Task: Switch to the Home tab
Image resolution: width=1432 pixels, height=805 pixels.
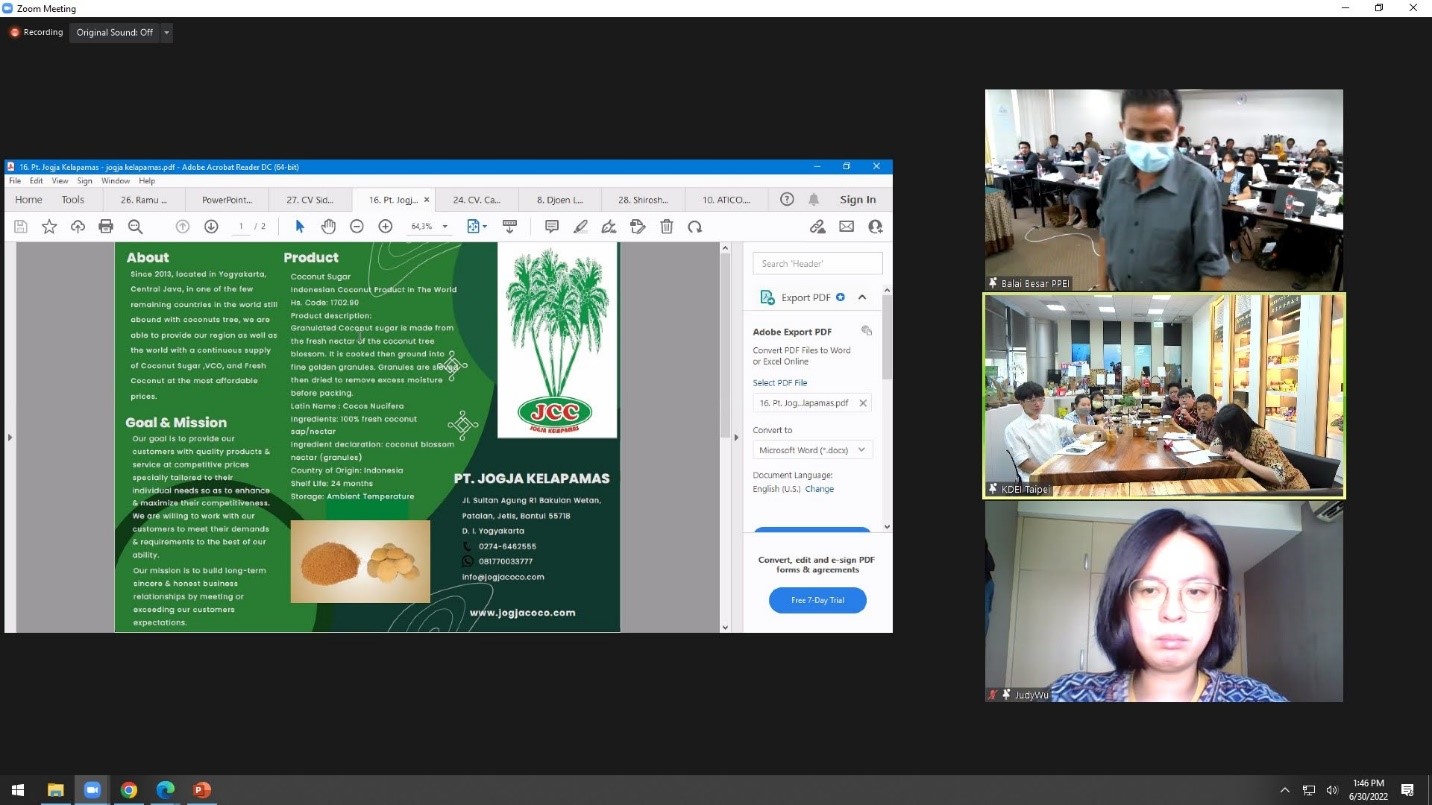Action: tap(28, 199)
